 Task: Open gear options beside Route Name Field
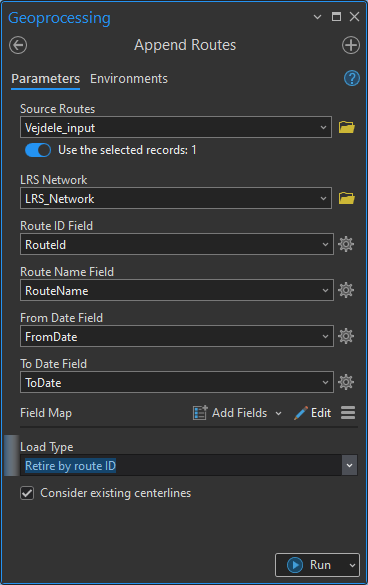(x=346, y=290)
